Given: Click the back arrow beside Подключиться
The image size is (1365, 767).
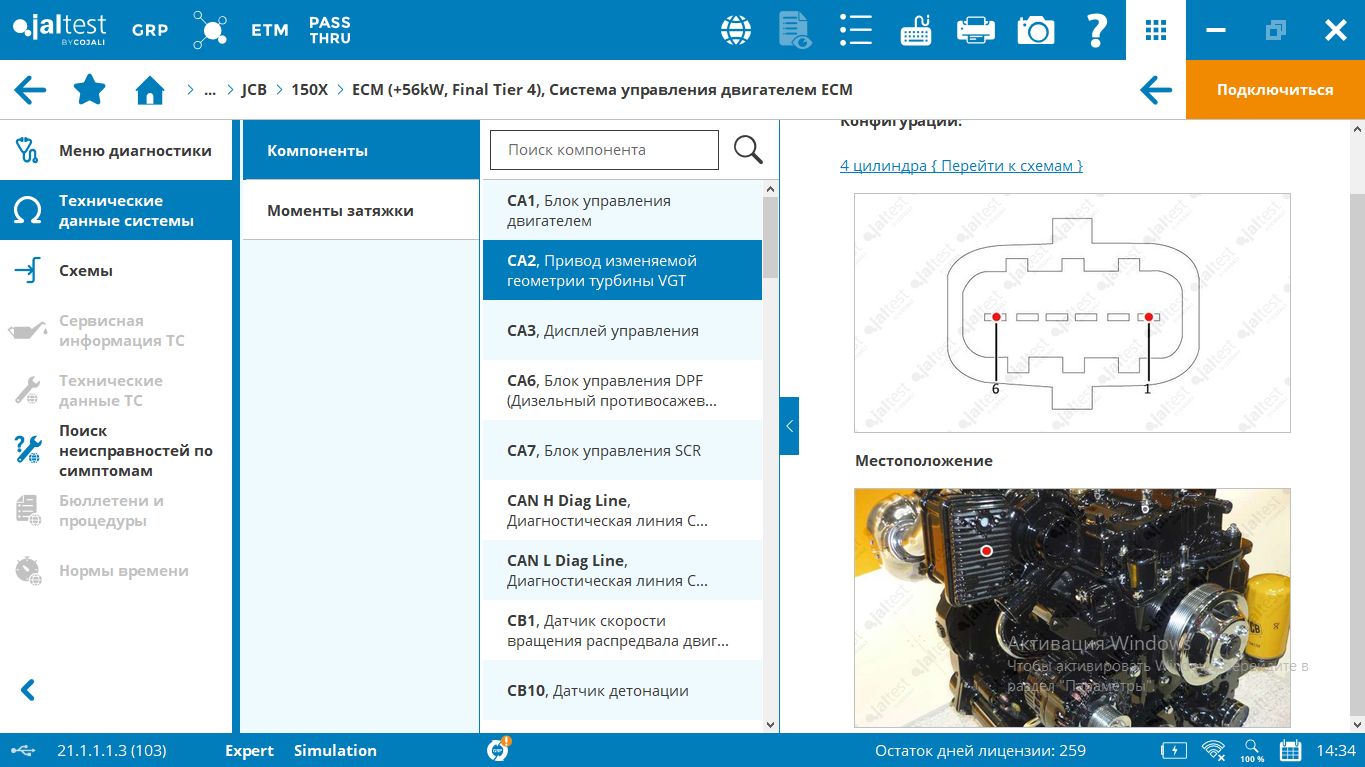Looking at the screenshot, I should pyautogui.click(x=1156, y=90).
